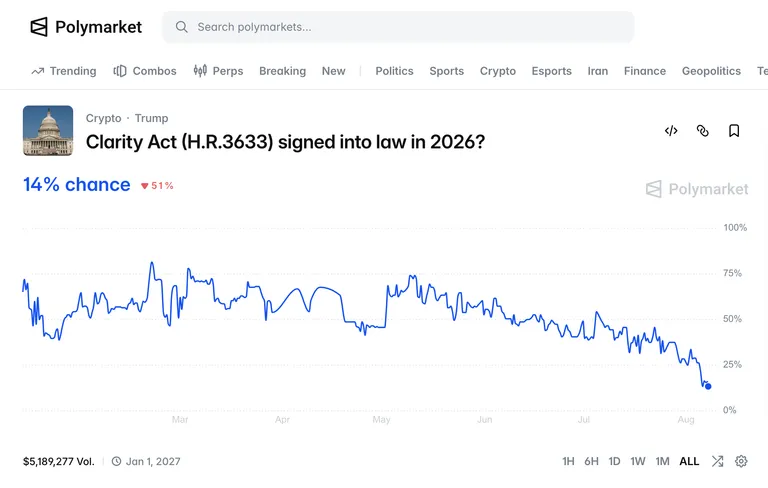The height and width of the screenshot is (488, 768).
Task: Click the Capitol building market thumbnail
Action: point(48,131)
